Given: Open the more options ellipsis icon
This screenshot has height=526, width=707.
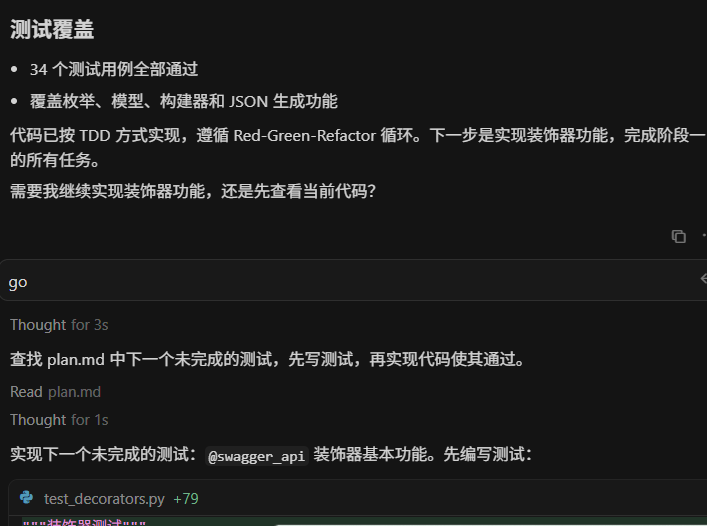Looking at the screenshot, I should coord(704,235).
